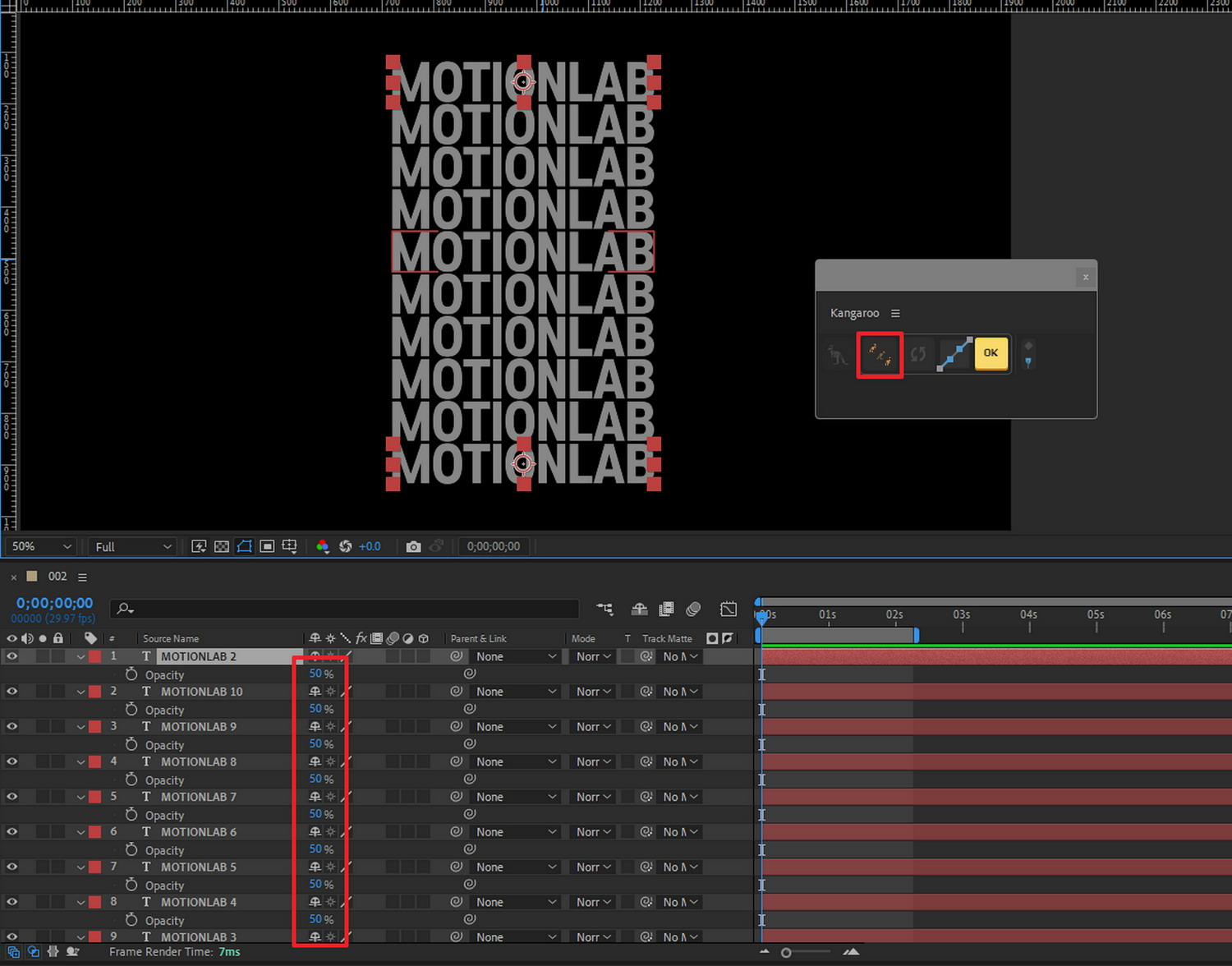The height and width of the screenshot is (966, 1232).
Task: Click the +0.0 exposure value
Action: click(x=370, y=546)
